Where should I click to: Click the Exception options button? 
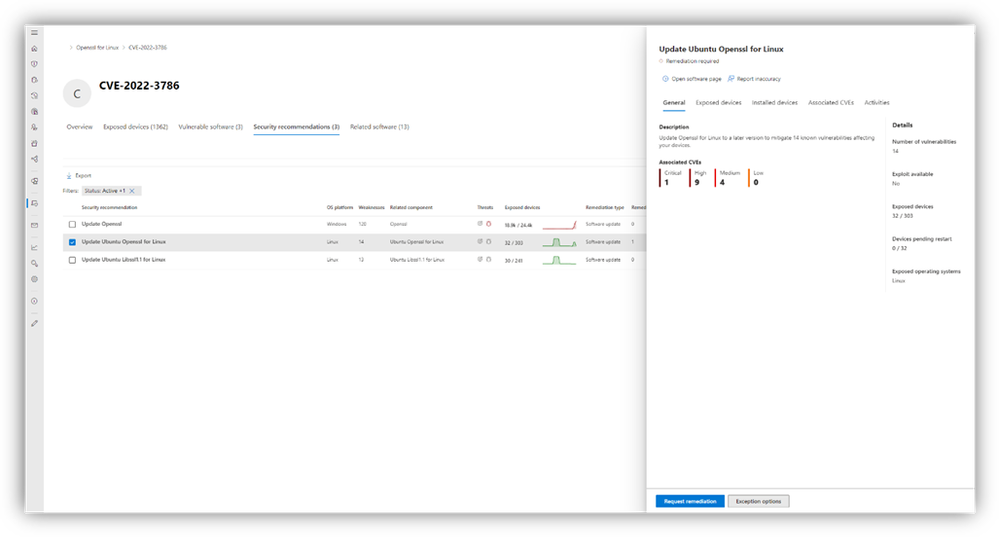click(758, 501)
